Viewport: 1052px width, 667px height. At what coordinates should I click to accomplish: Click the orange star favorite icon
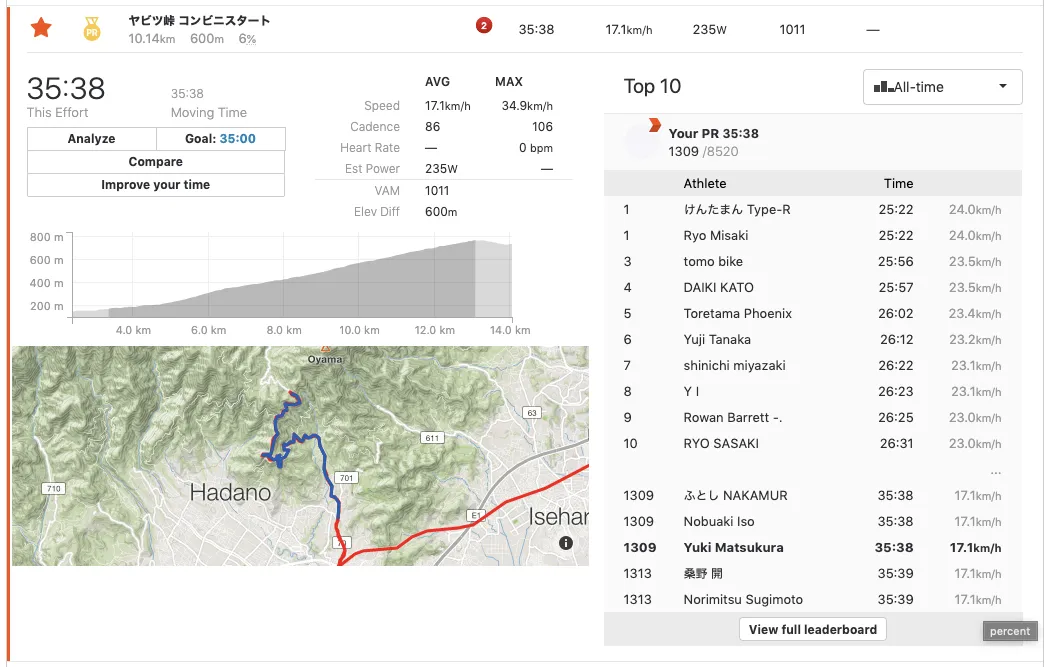coord(41,28)
